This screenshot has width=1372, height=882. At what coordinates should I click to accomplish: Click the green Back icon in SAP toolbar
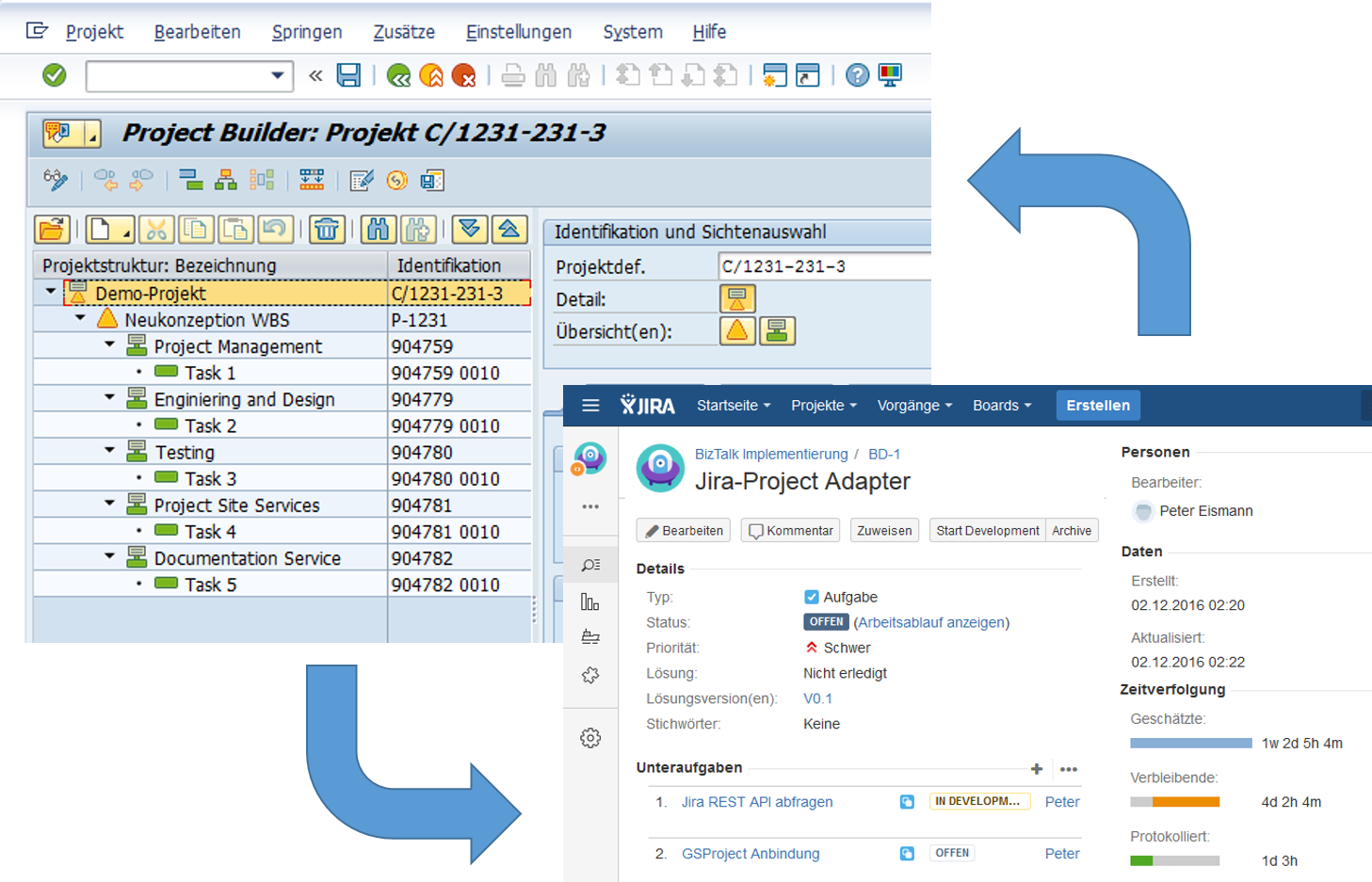[x=398, y=75]
